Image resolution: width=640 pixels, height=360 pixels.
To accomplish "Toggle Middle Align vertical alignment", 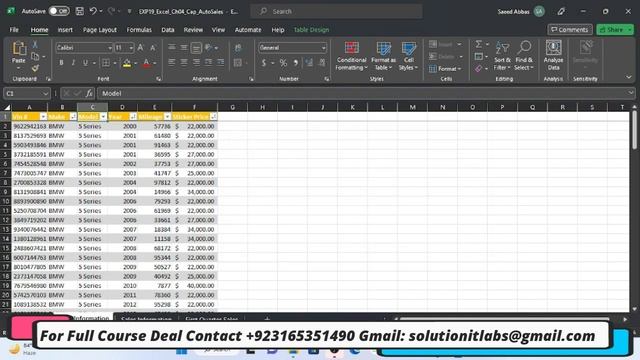I will pyautogui.click(x=184, y=48).
